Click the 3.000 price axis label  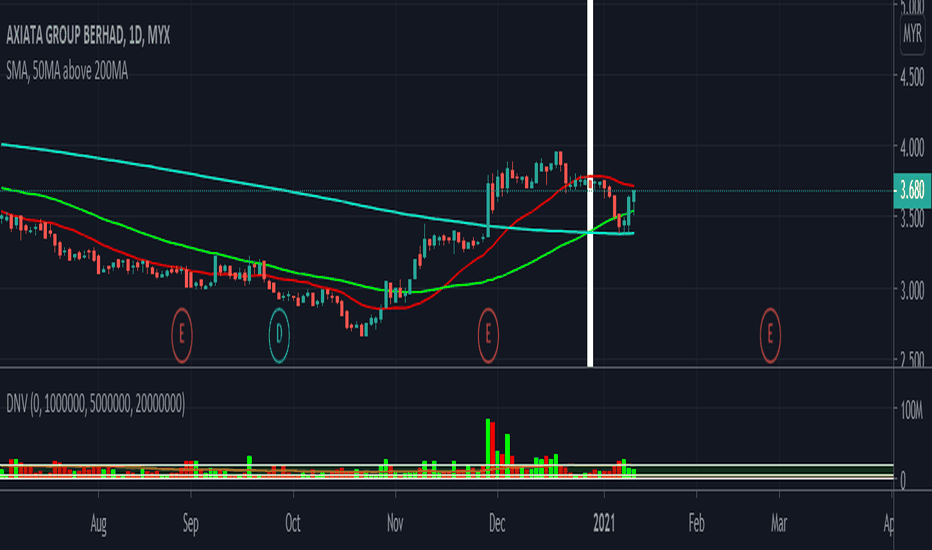click(x=912, y=291)
